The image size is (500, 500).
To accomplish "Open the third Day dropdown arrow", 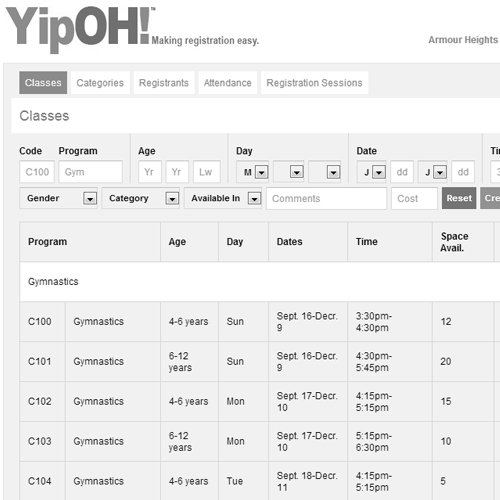I will (x=333, y=172).
